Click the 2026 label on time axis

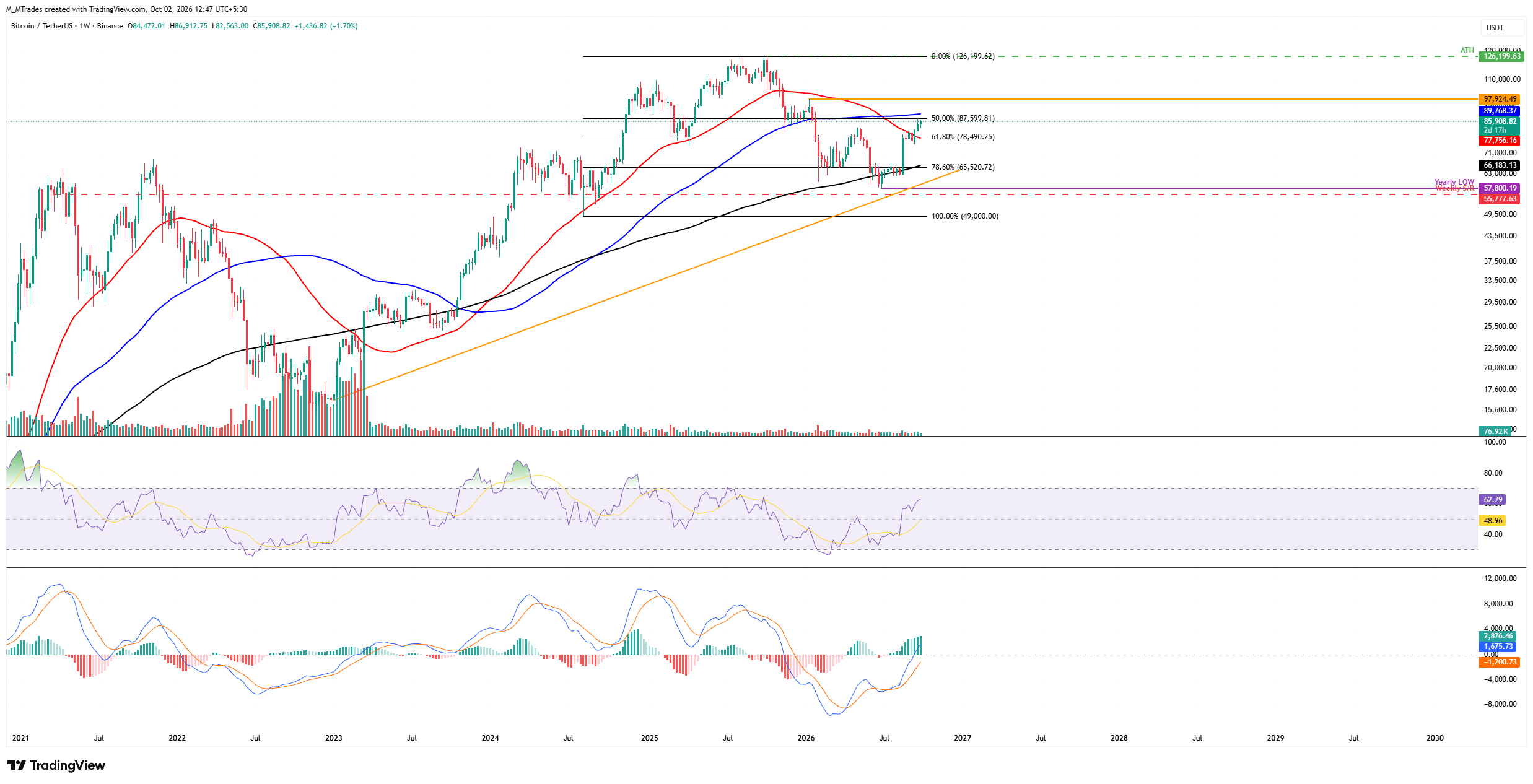(x=806, y=738)
